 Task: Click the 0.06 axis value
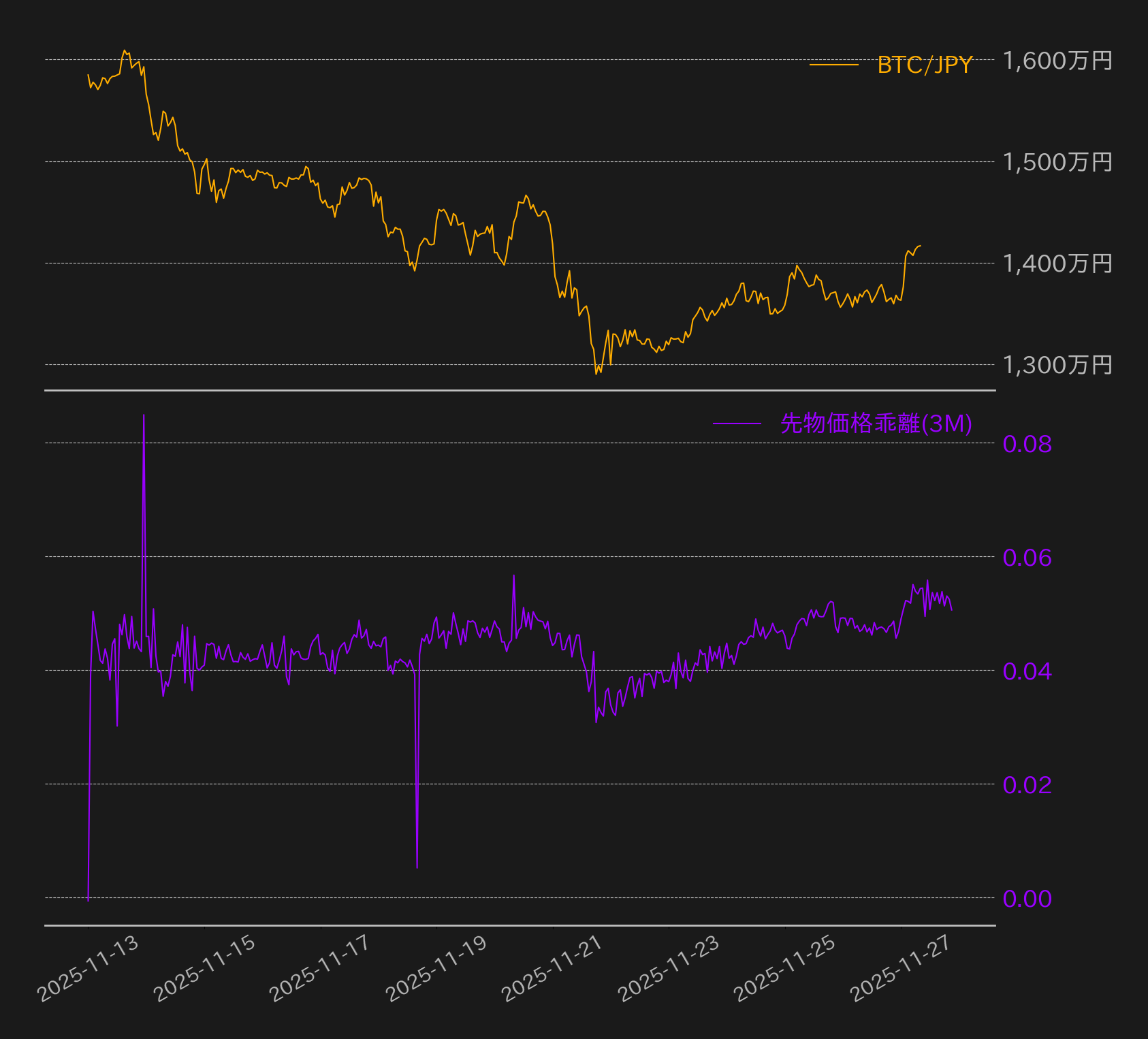pyautogui.click(x=1027, y=558)
